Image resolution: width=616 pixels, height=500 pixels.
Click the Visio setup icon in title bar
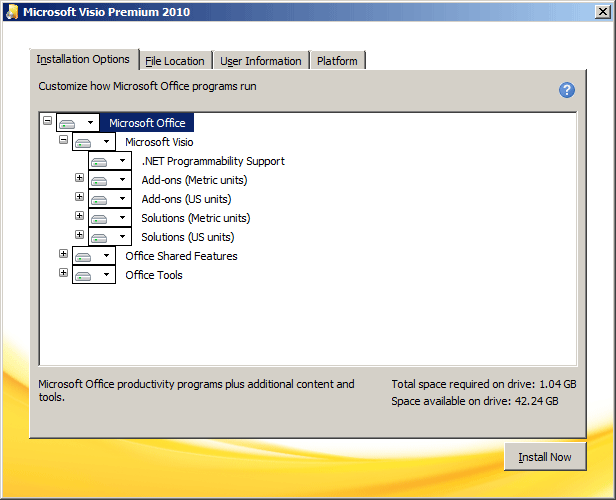[x=12, y=12]
